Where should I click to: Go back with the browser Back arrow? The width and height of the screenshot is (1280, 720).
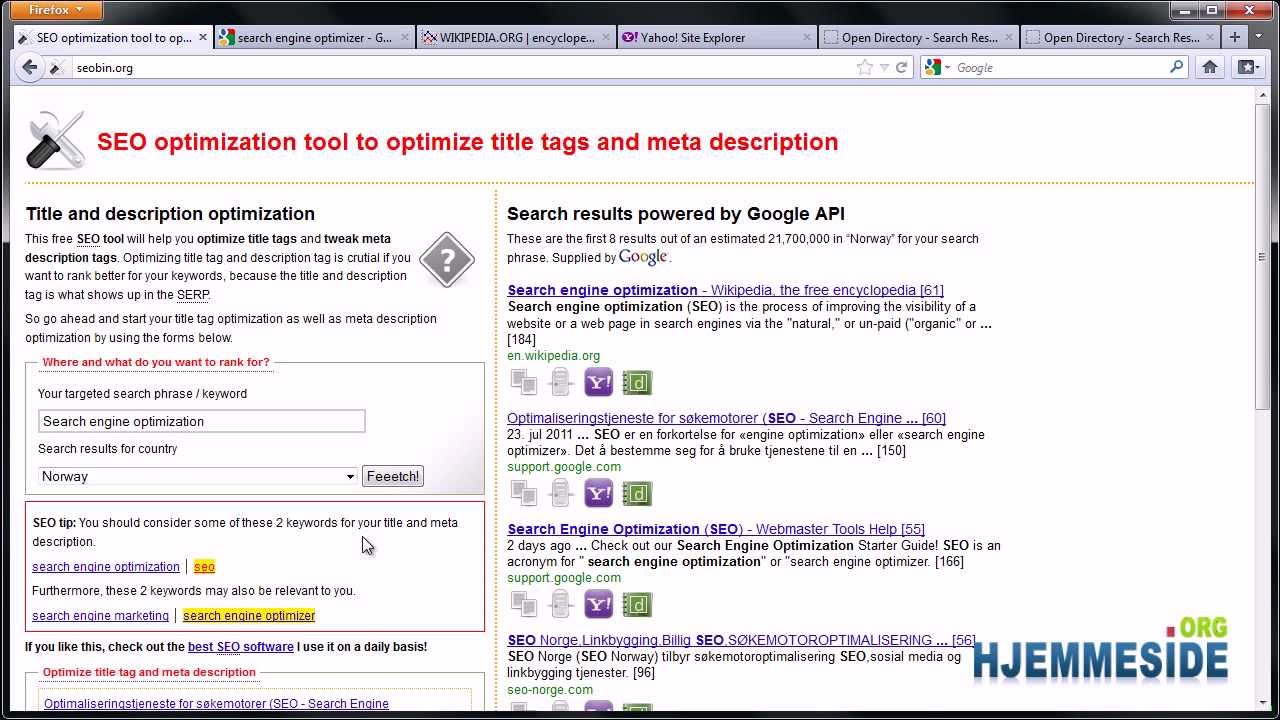click(30, 68)
